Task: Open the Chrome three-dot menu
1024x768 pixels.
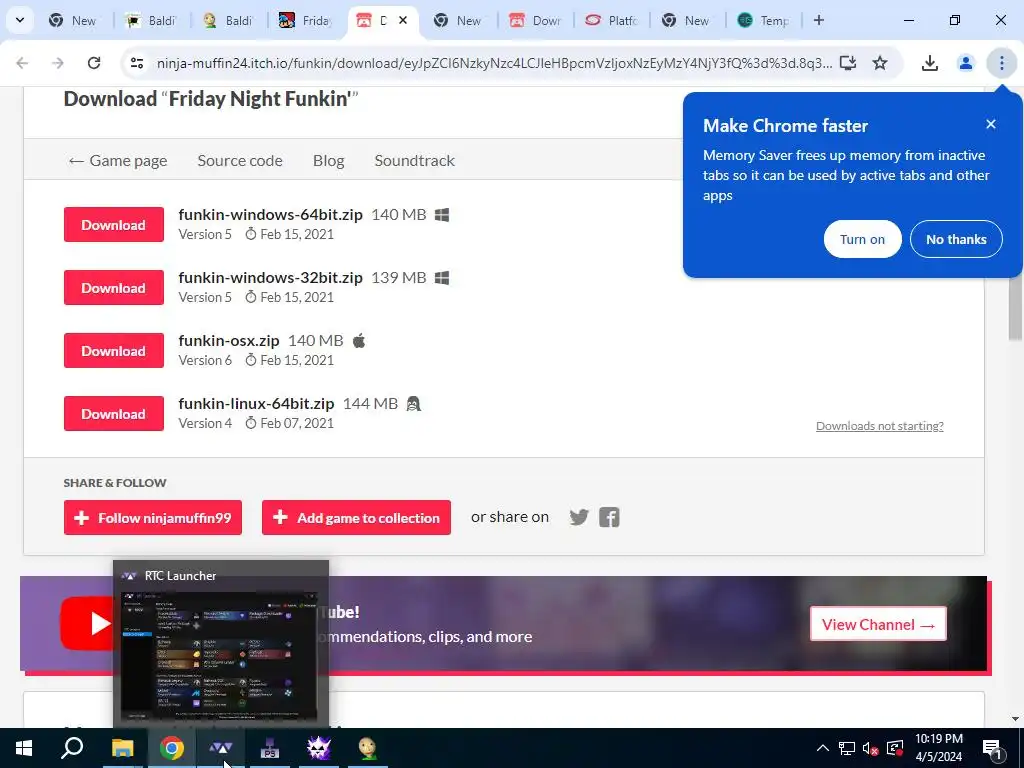Action: coord(1001,63)
